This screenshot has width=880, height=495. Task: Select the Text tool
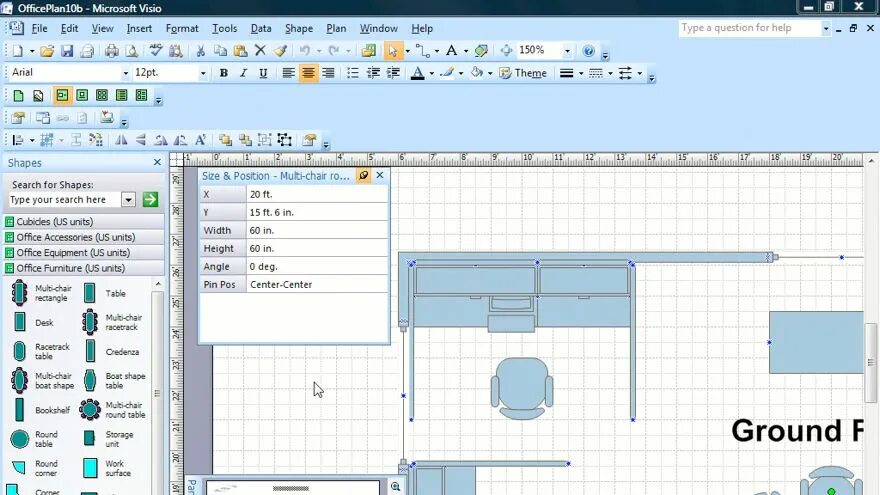coord(451,51)
